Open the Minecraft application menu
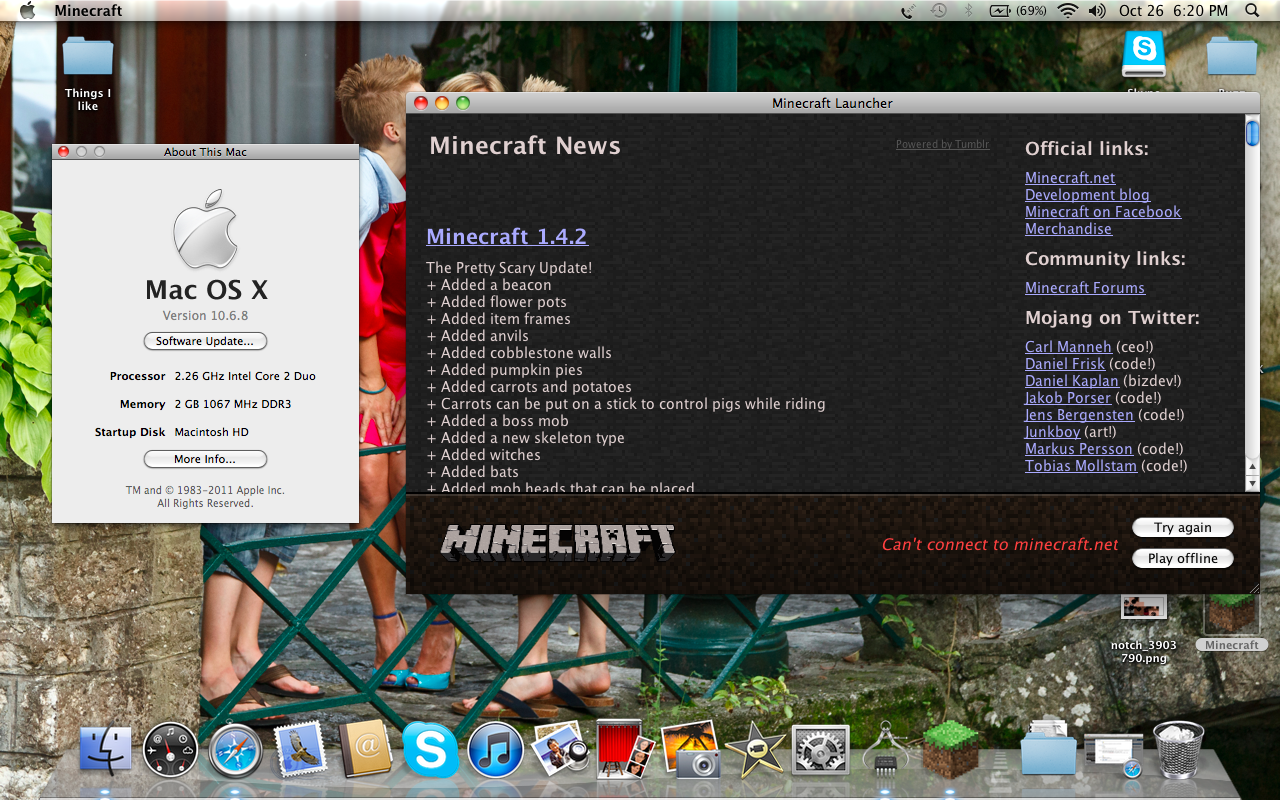This screenshot has width=1280, height=800. point(88,11)
